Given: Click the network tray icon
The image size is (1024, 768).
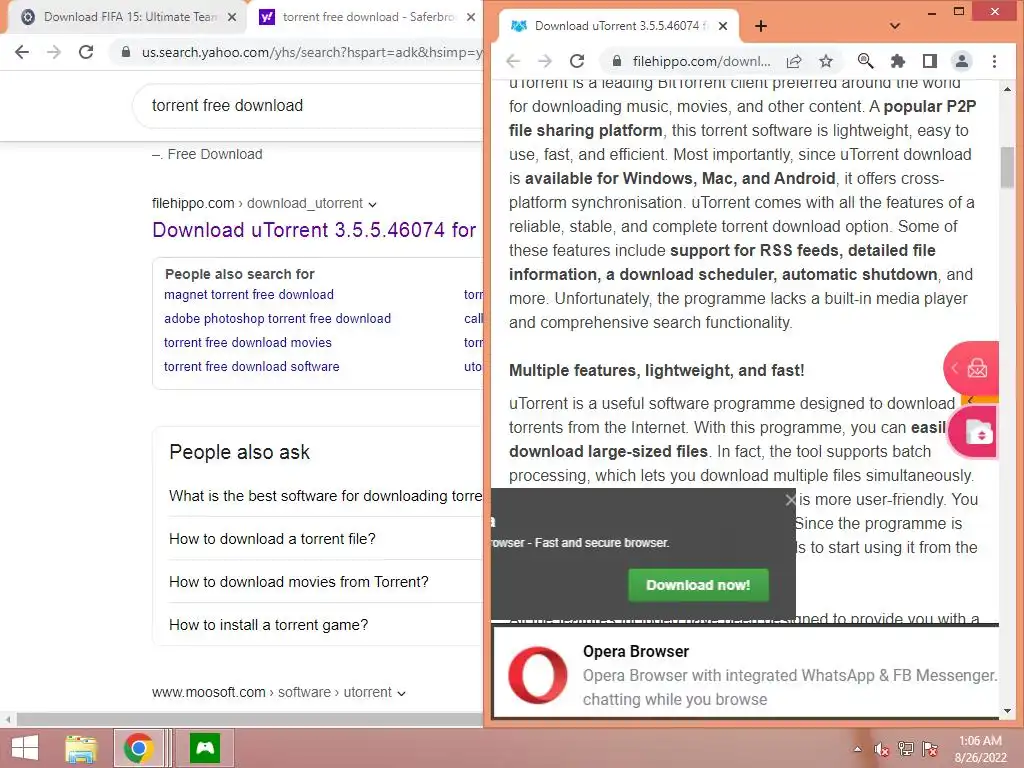Looking at the screenshot, I should (906, 749).
